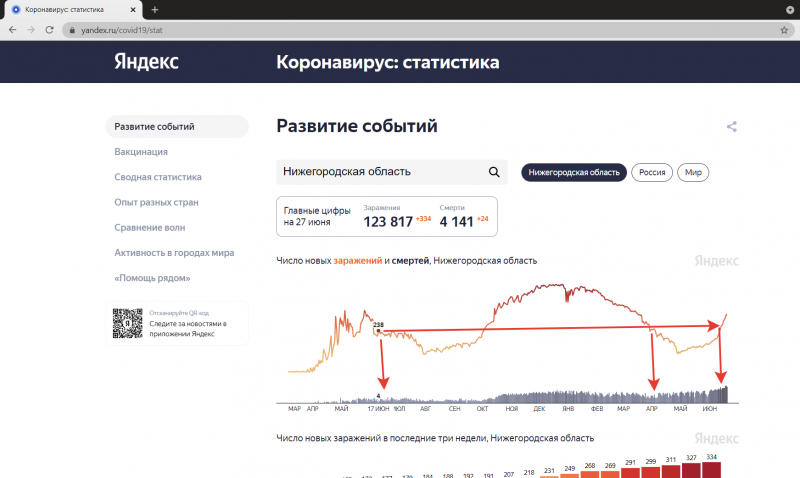800x478 pixels.
Task: Open Активность в городах мира
Action: coord(174,253)
